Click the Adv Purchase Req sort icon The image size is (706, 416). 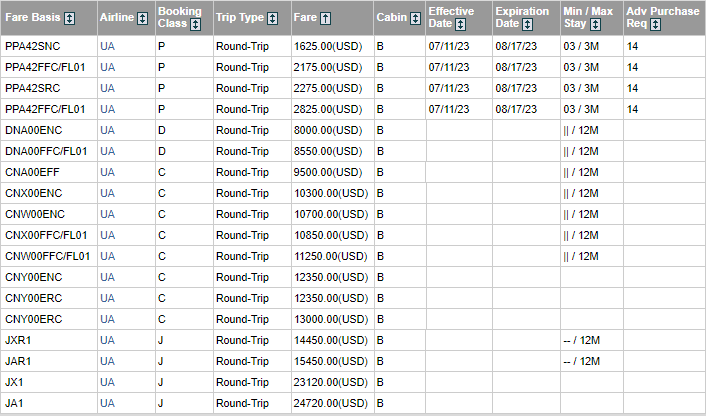655,24
